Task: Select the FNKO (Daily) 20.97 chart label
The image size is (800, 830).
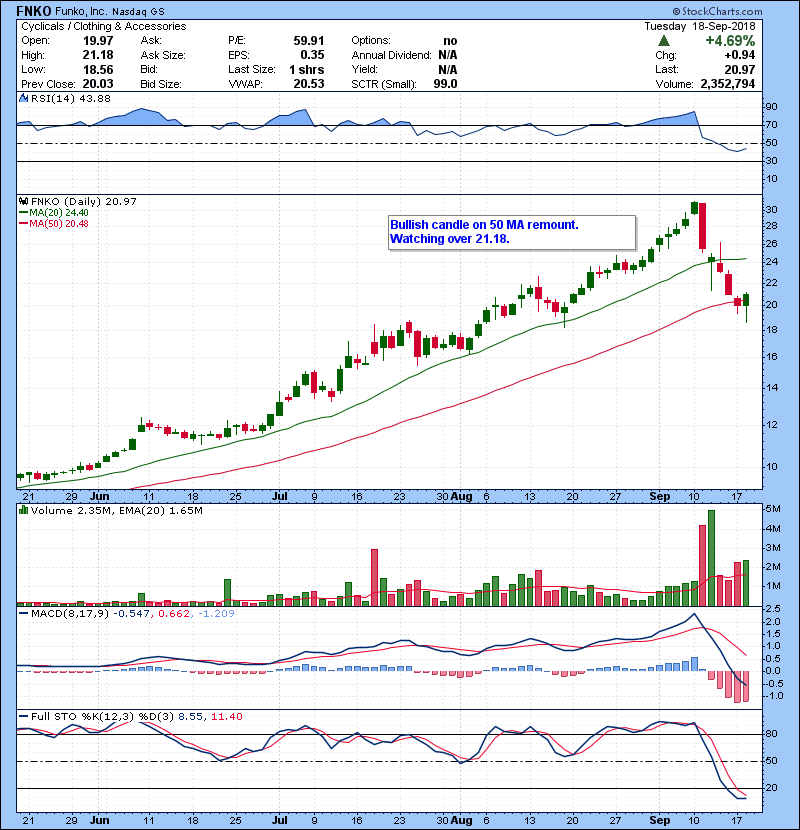Action: pyautogui.click(x=84, y=202)
